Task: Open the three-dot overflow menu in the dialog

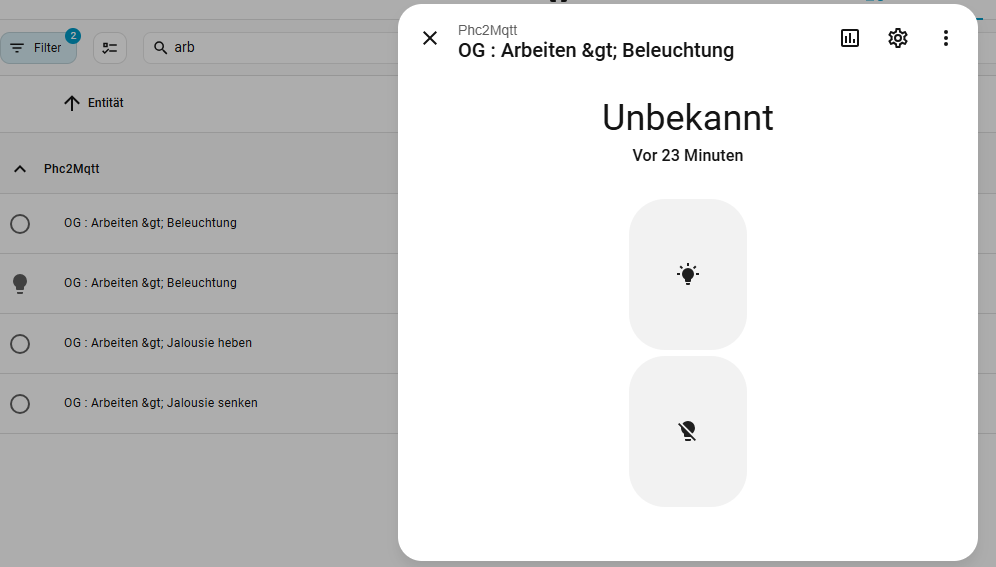Action: pos(946,38)
